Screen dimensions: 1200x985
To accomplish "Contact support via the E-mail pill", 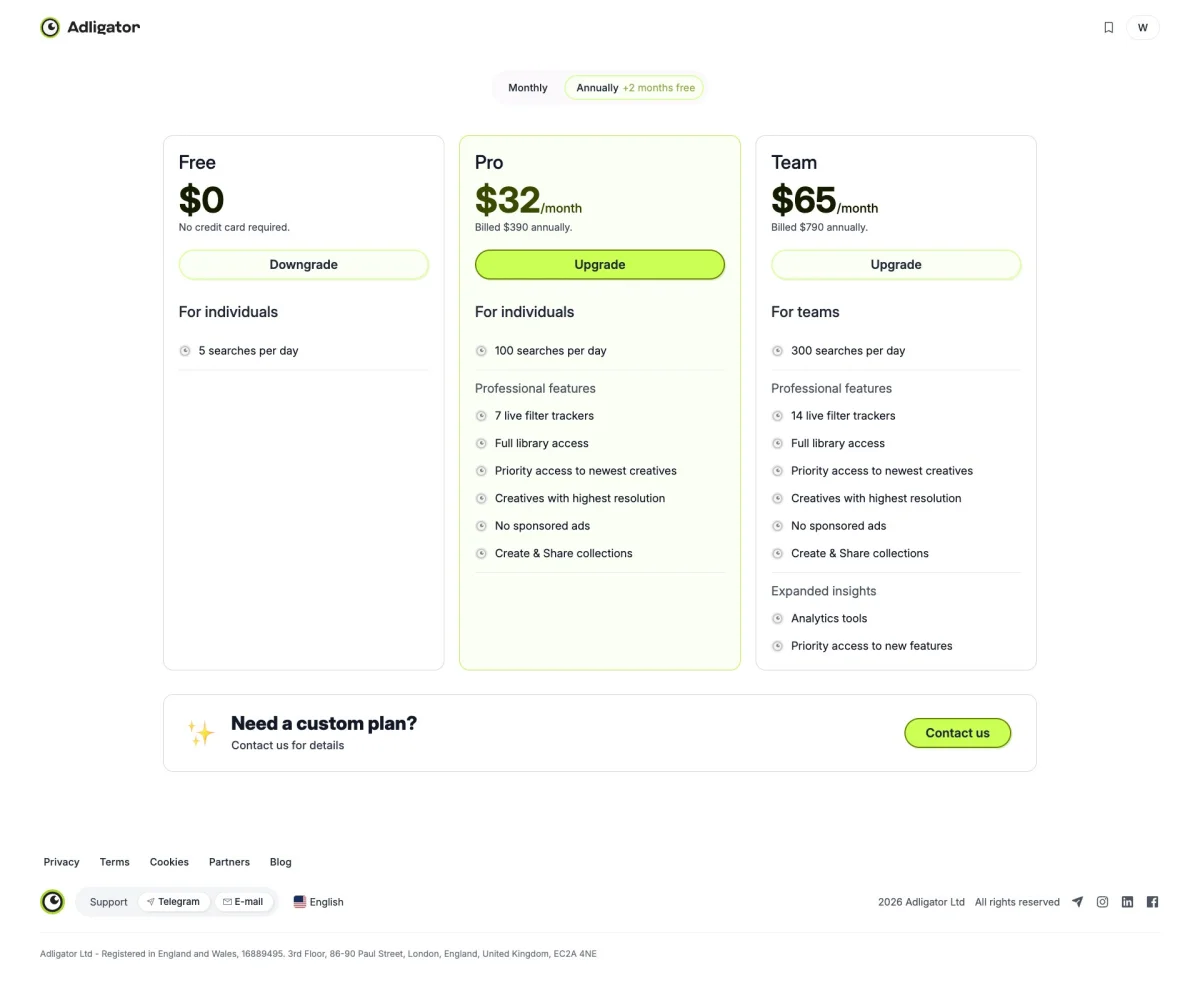I will [243, 901].
